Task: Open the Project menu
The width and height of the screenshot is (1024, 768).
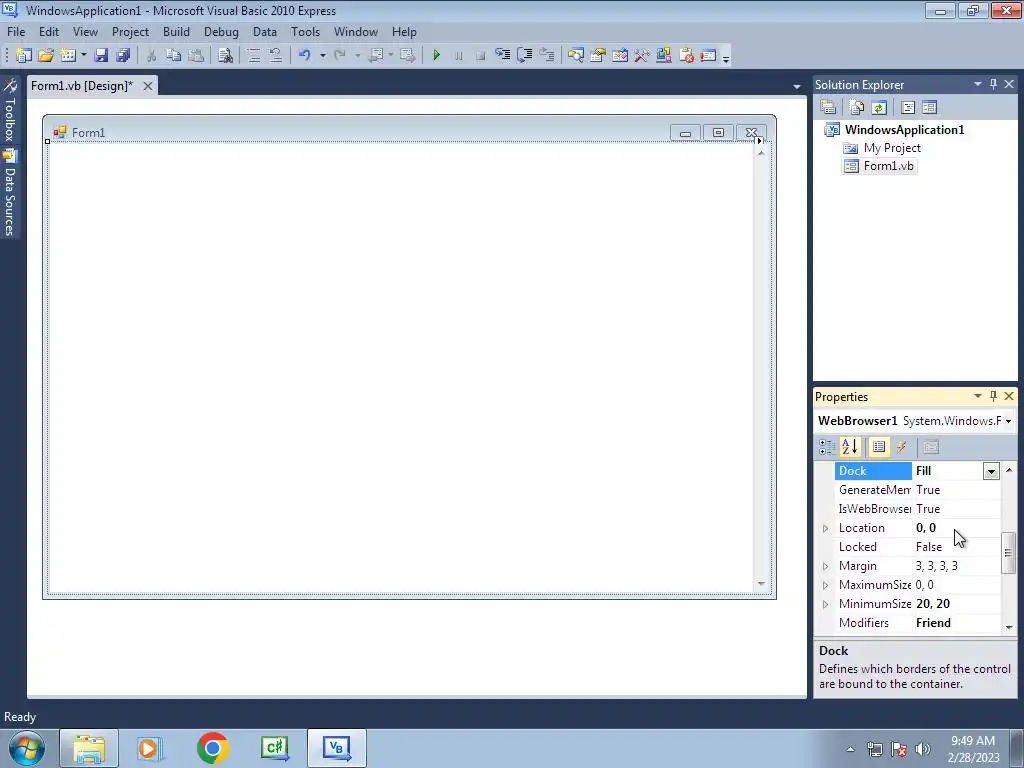Action: click(130, 32)
